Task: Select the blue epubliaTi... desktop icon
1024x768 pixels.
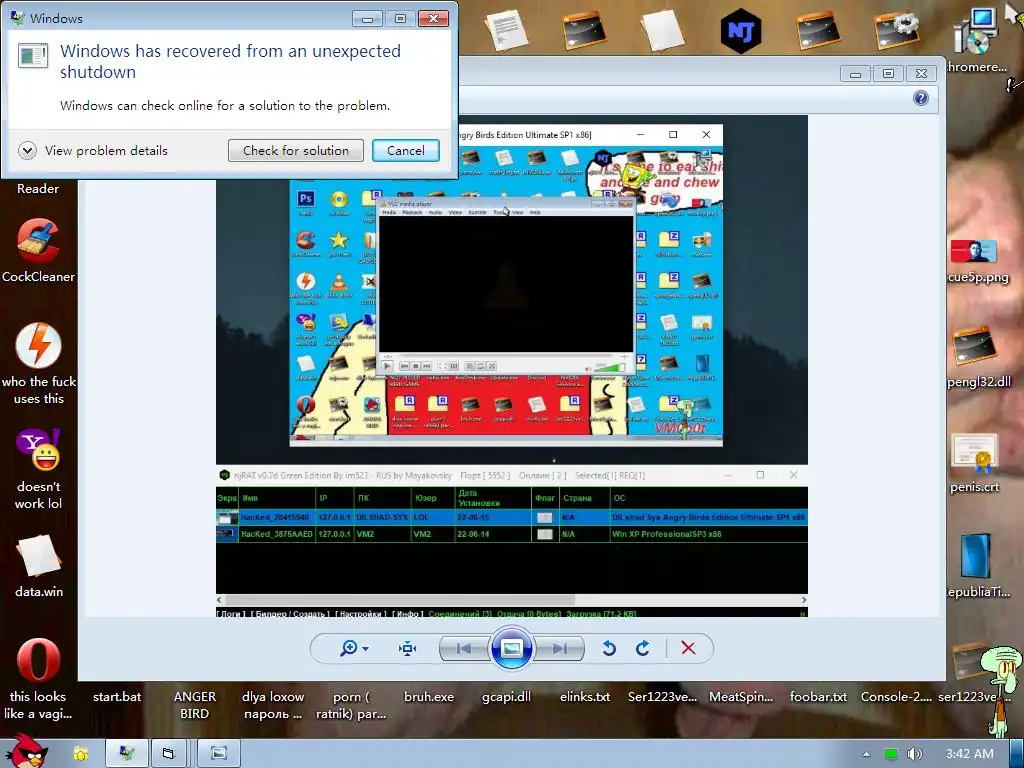Action: (x=977, y=566)
